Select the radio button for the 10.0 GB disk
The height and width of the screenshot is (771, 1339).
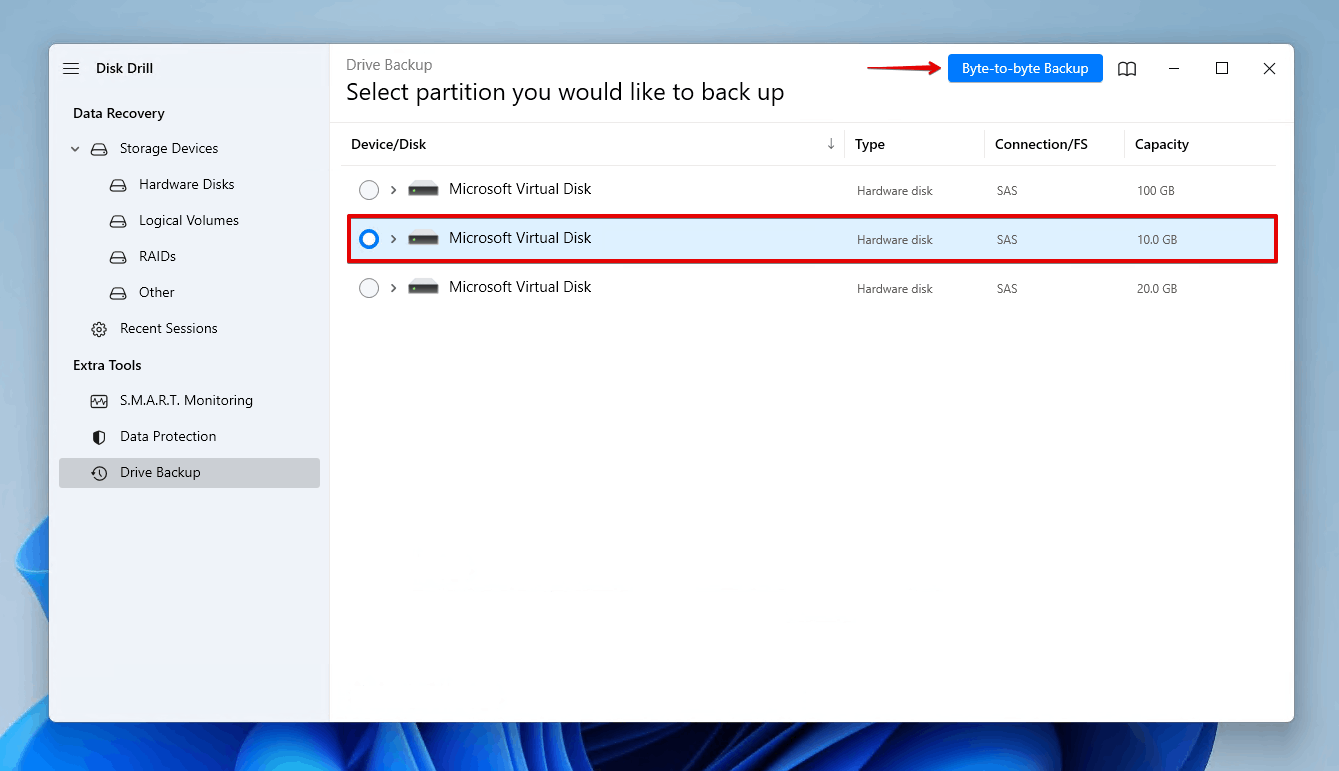coord(369,239)
